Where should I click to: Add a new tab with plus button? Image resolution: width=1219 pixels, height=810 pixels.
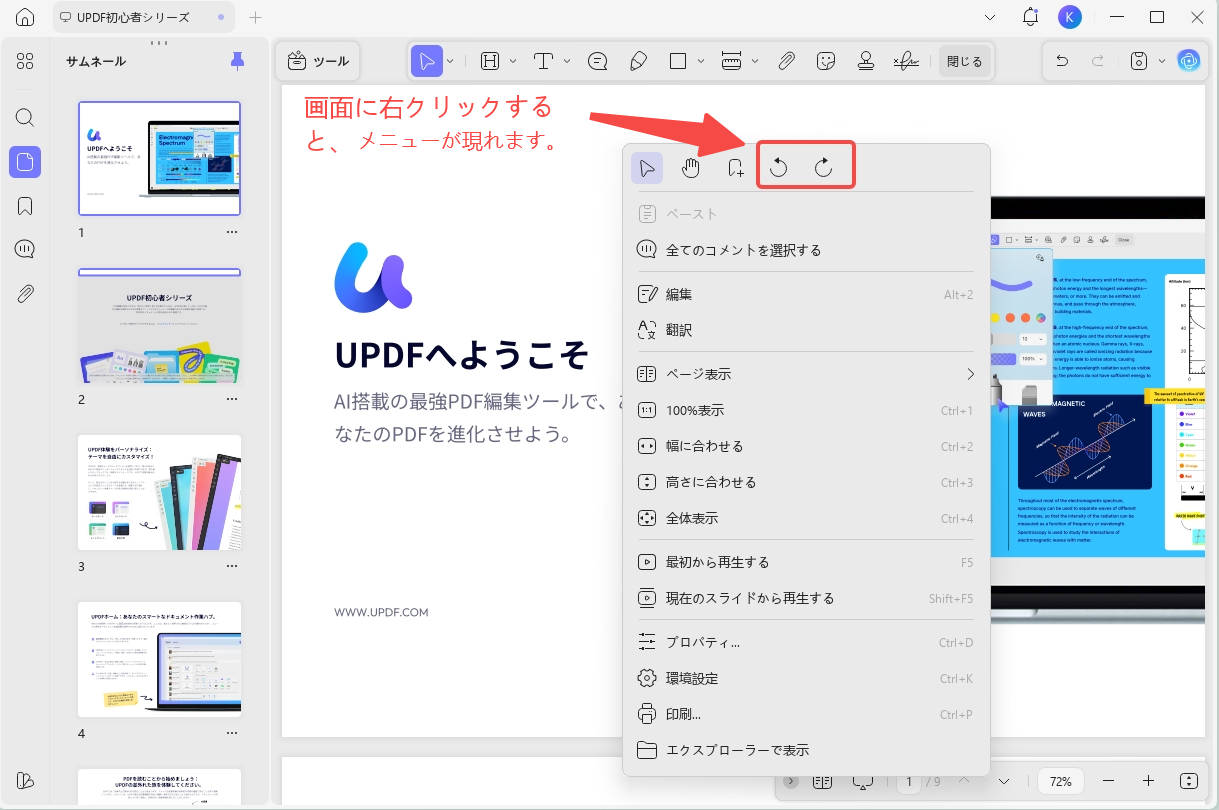point(255,17)
